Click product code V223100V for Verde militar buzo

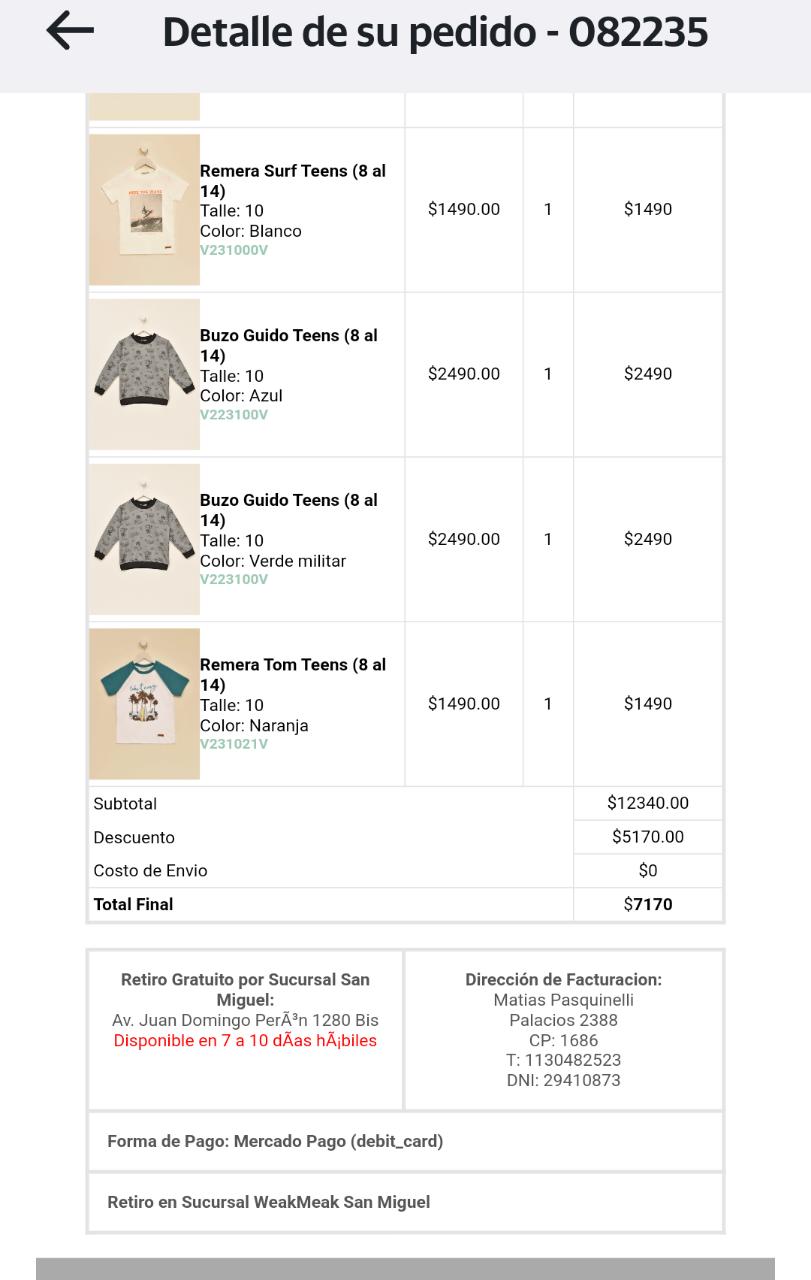point(234,579)
